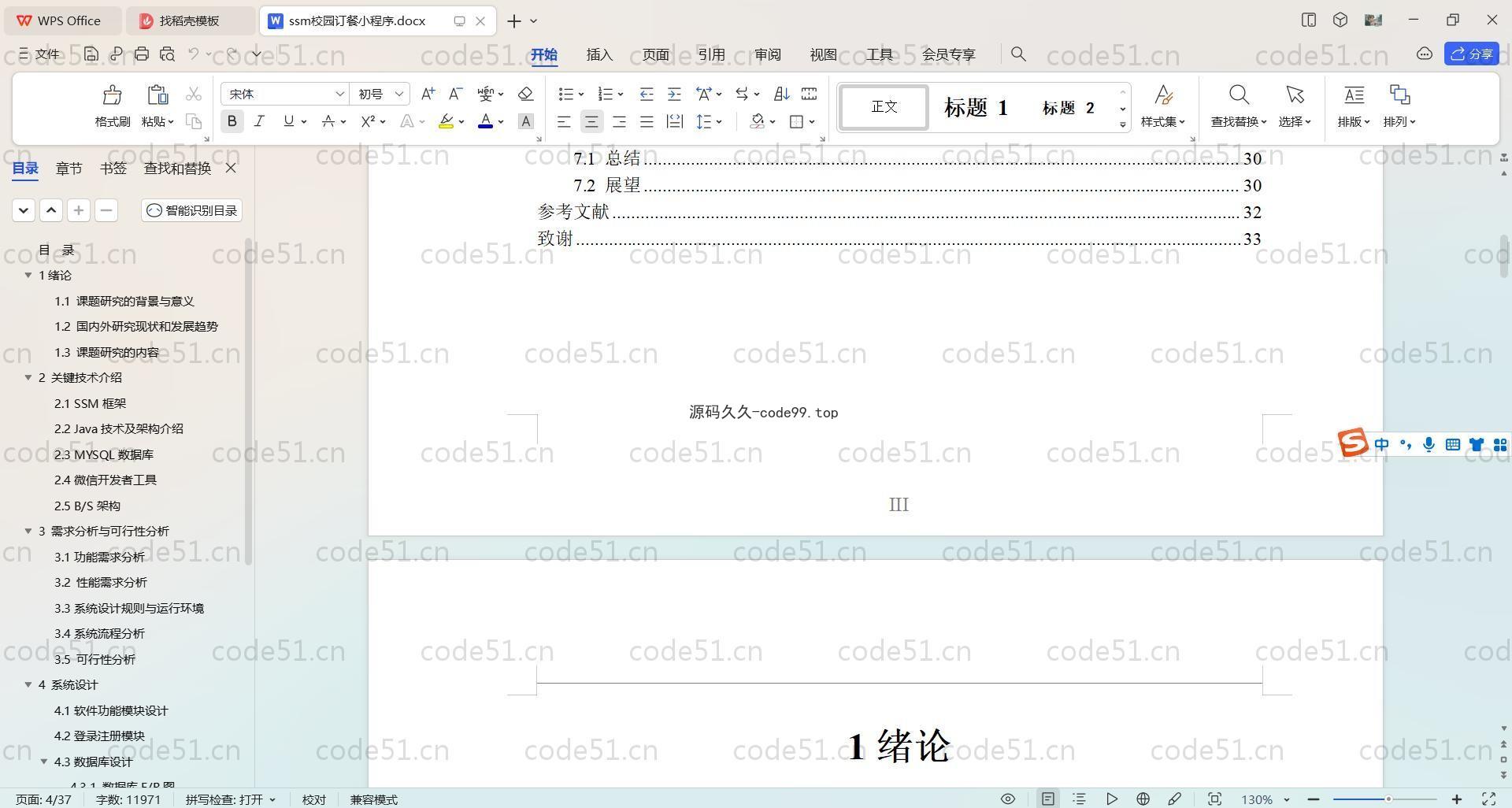This screenshot has width=1512, height=808.
Task: Collapse the 4.3 数据库设计 tree node
Action: (44, 762)
